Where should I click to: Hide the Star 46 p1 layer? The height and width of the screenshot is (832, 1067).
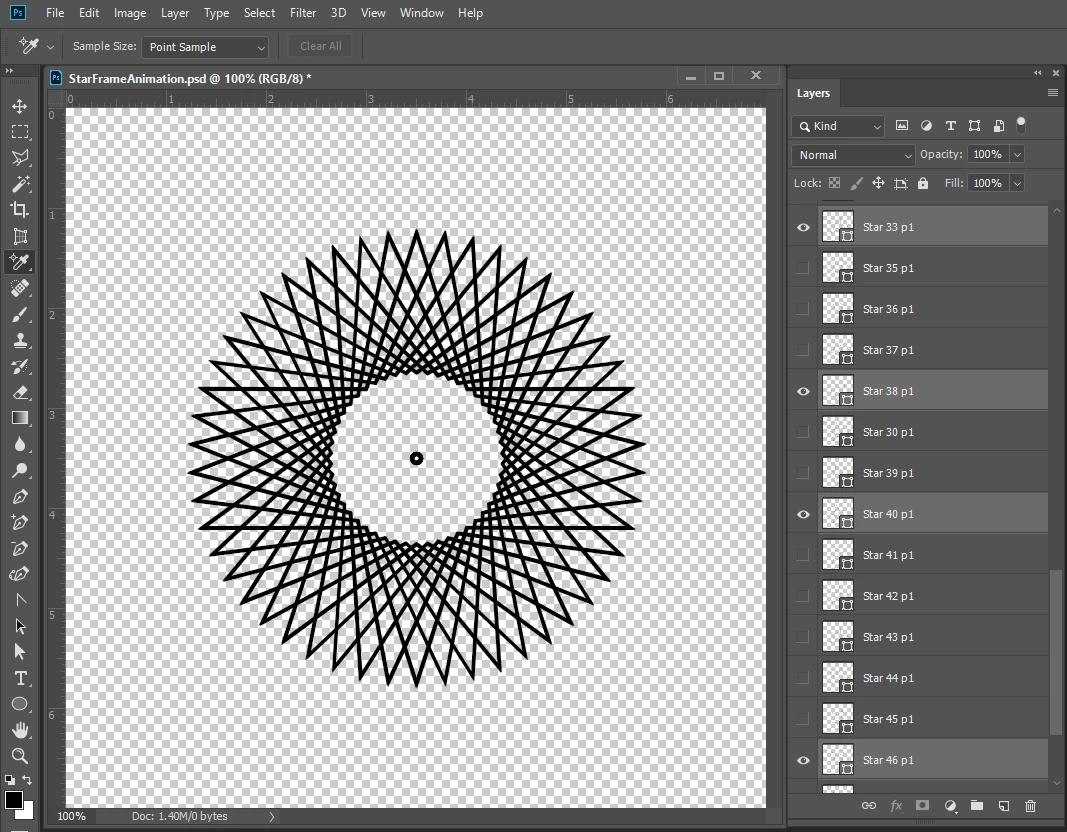coord(803,760)
